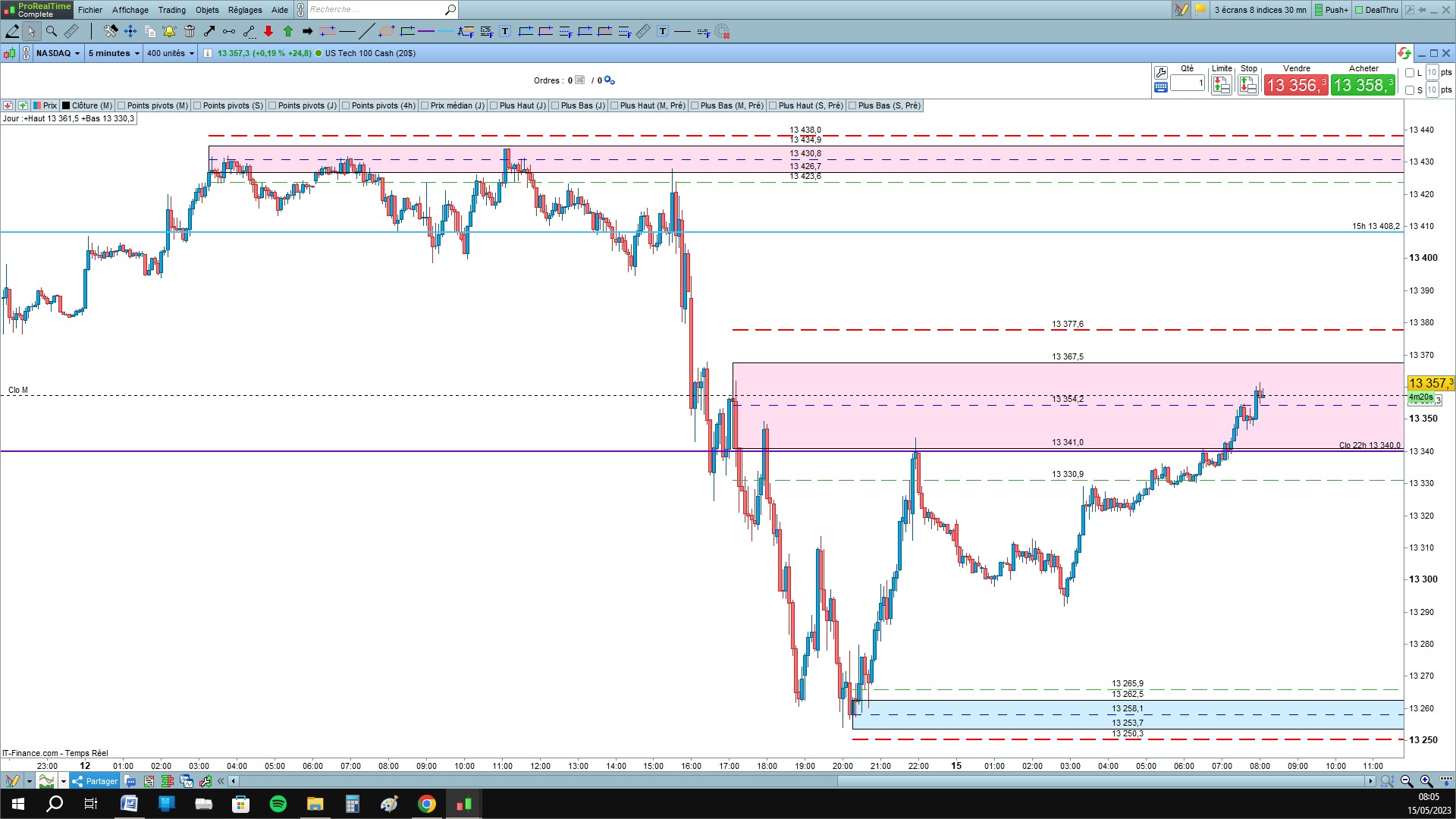Select the red down arrow tool
1456x819 pixels.
[268, 31]
